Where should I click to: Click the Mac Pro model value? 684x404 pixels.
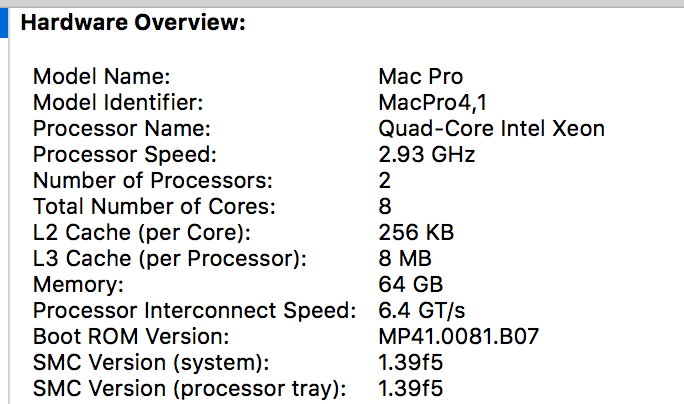[x=421, y=77]
